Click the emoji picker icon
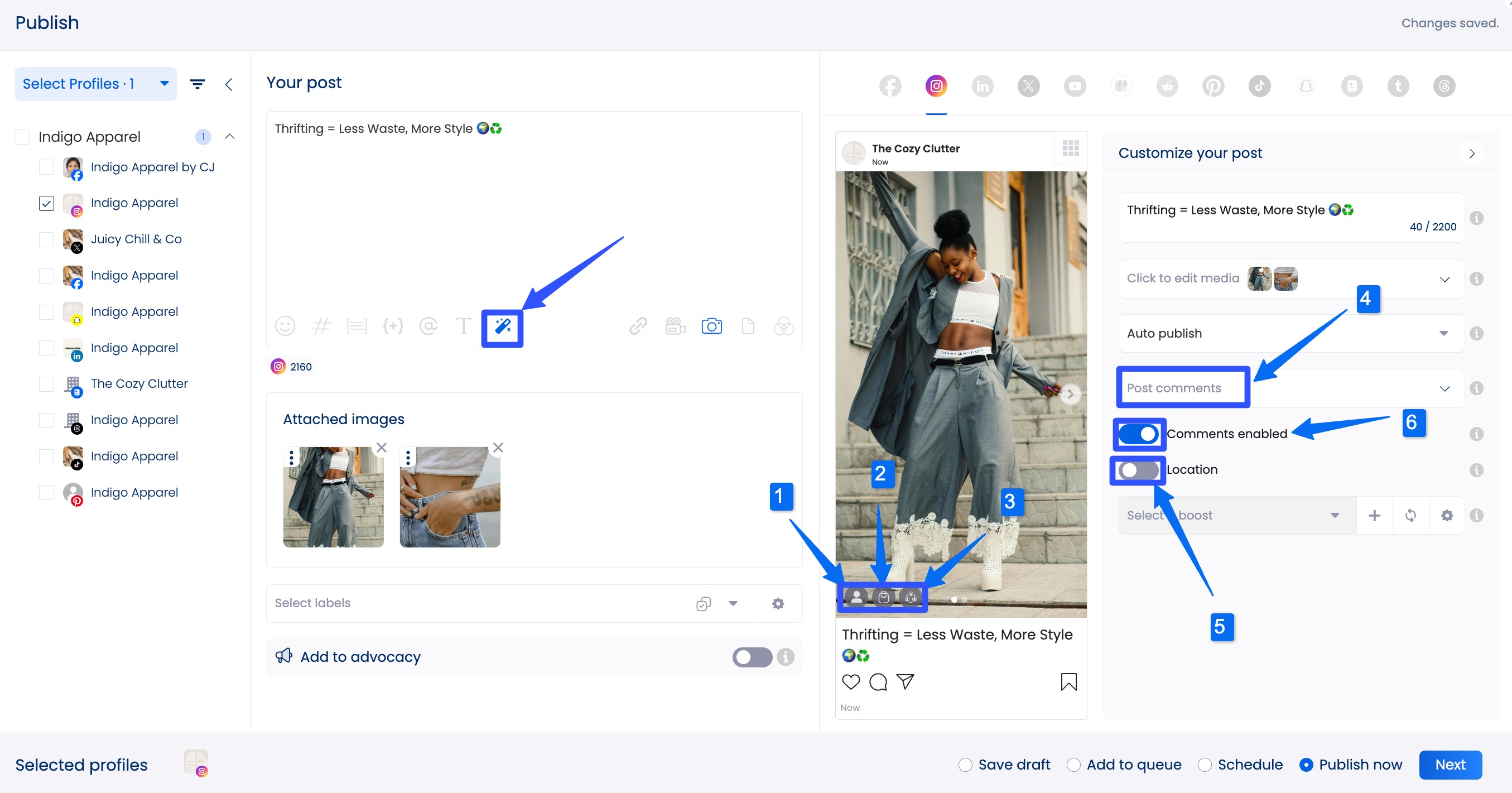 [285, 326]
